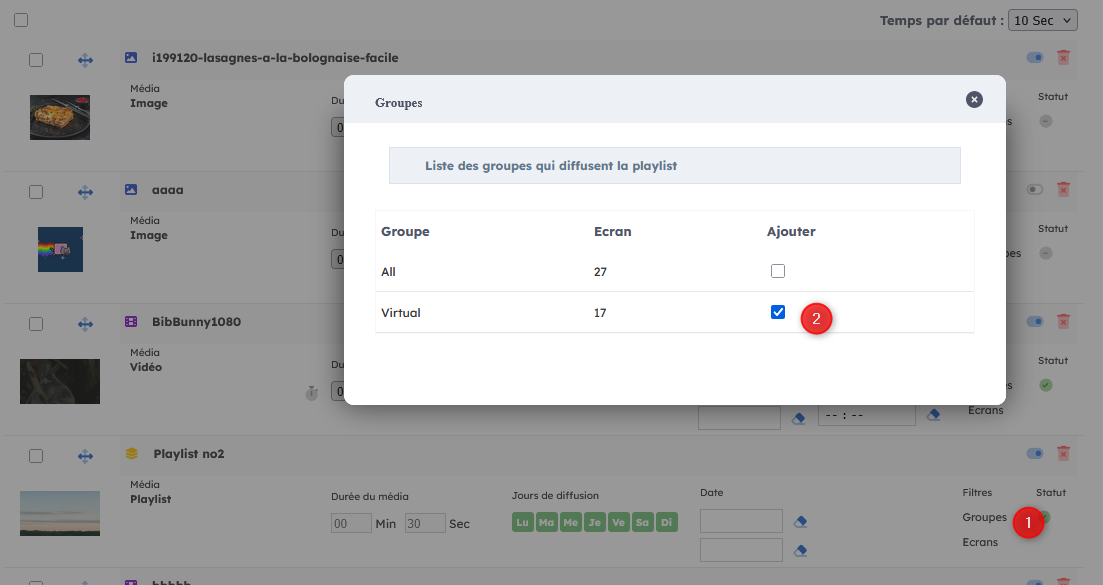Enable the toggle switch for aaaa
1103x585 pixels.
[1034, 190]
